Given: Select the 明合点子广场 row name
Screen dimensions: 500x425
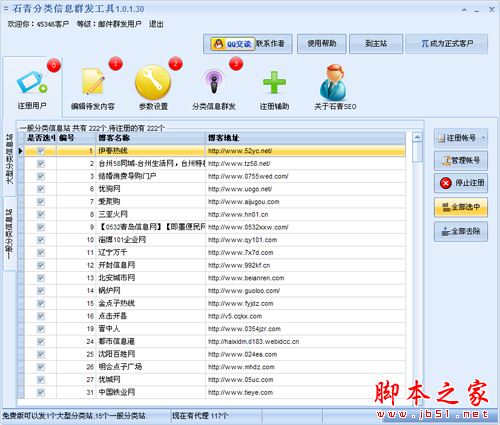Looking at the screenshot, I should (120, 367).
